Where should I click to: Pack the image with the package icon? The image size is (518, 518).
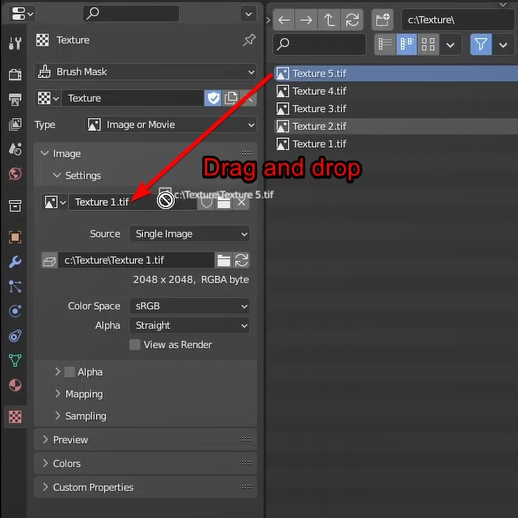coord(50,260)
